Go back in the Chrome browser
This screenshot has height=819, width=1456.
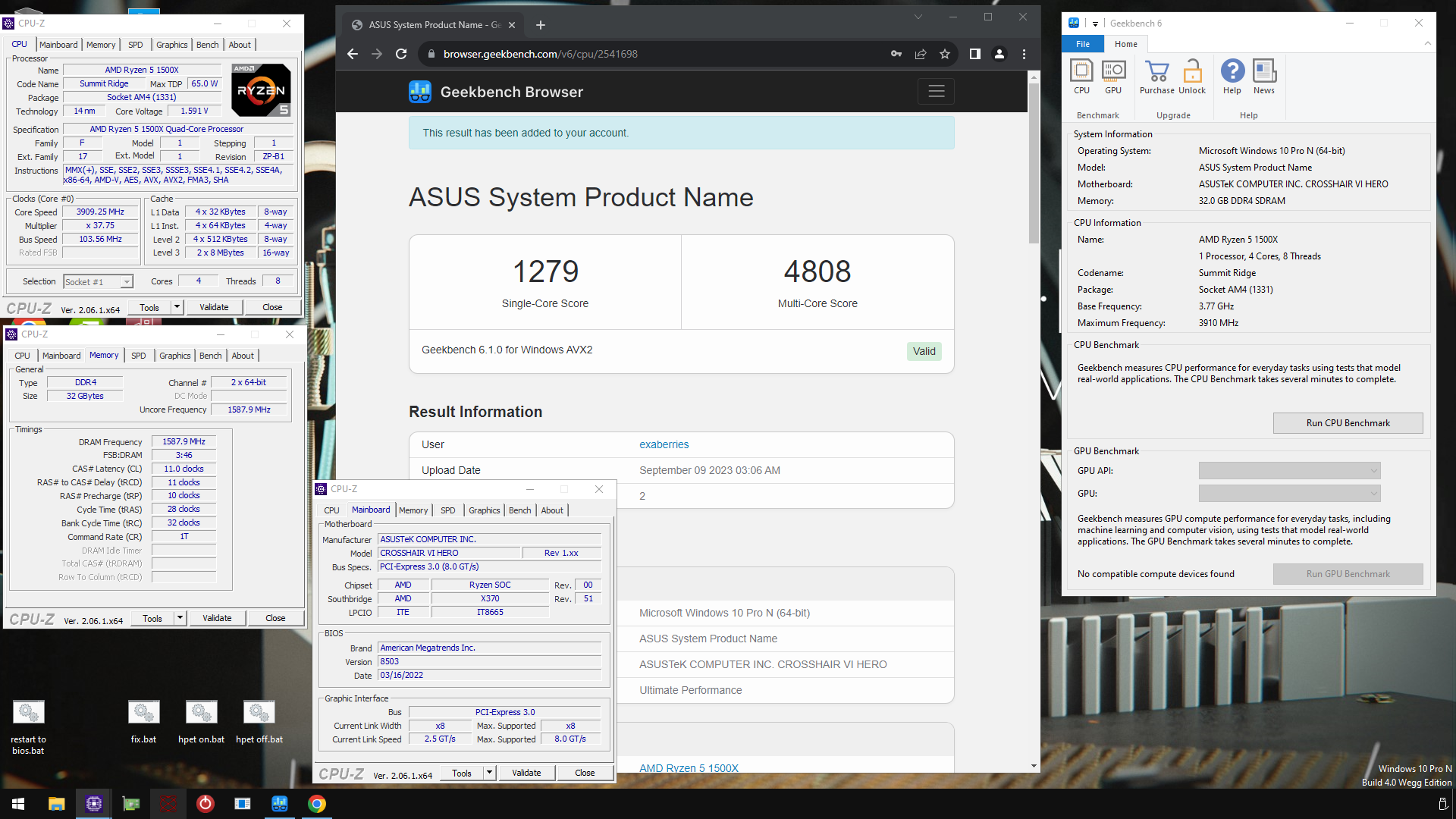pos(352,54)
